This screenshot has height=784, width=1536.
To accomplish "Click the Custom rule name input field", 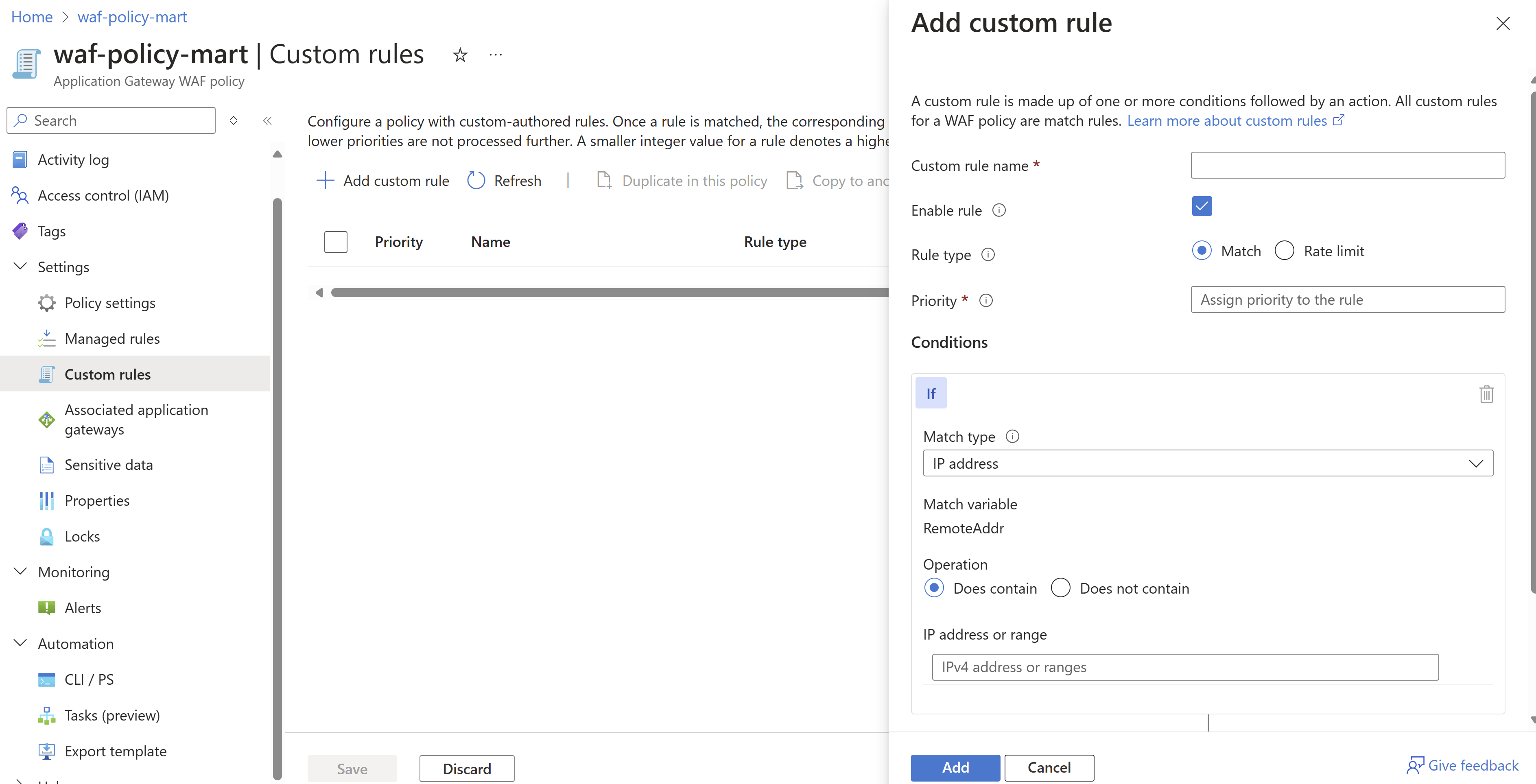I will [1348, 165].
